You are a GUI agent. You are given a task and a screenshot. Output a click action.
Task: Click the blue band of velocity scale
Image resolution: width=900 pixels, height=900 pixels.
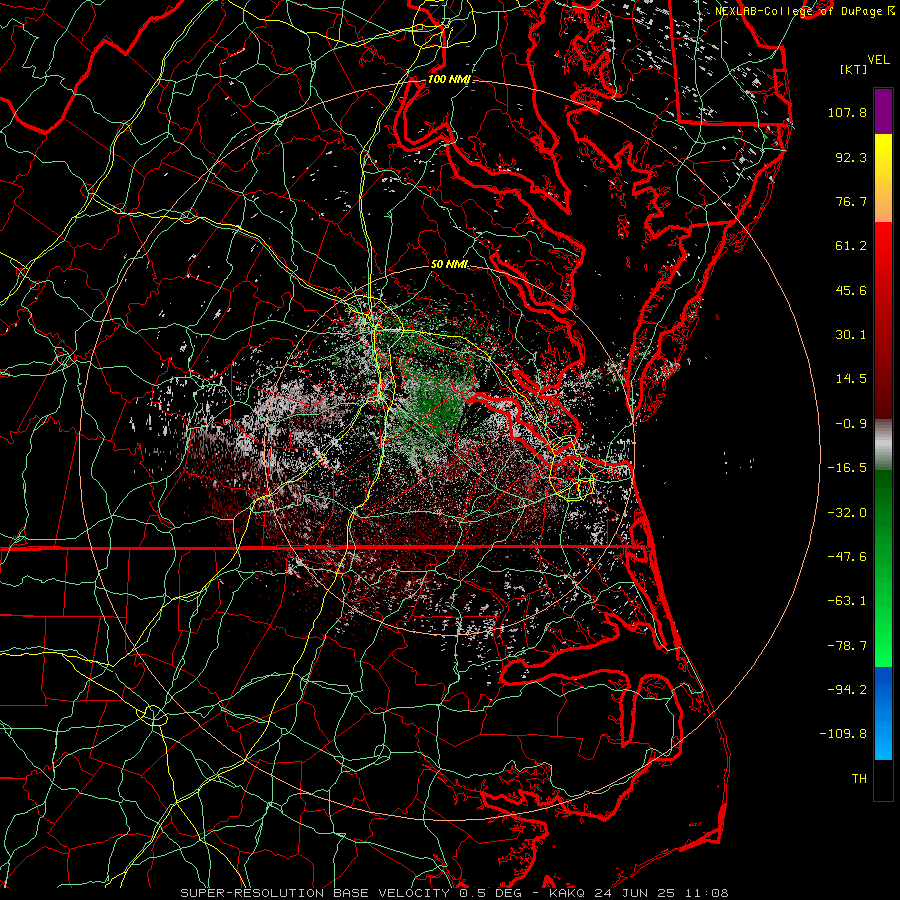(x=883, y=713)
